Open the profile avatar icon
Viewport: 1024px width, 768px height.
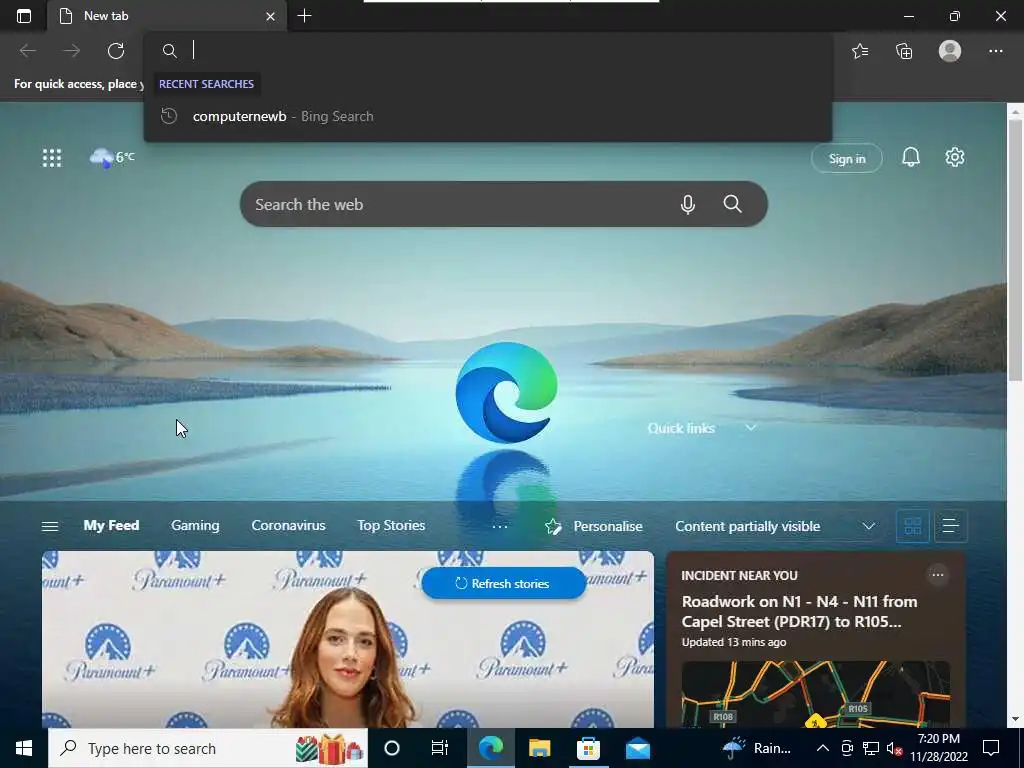[950, 50]
